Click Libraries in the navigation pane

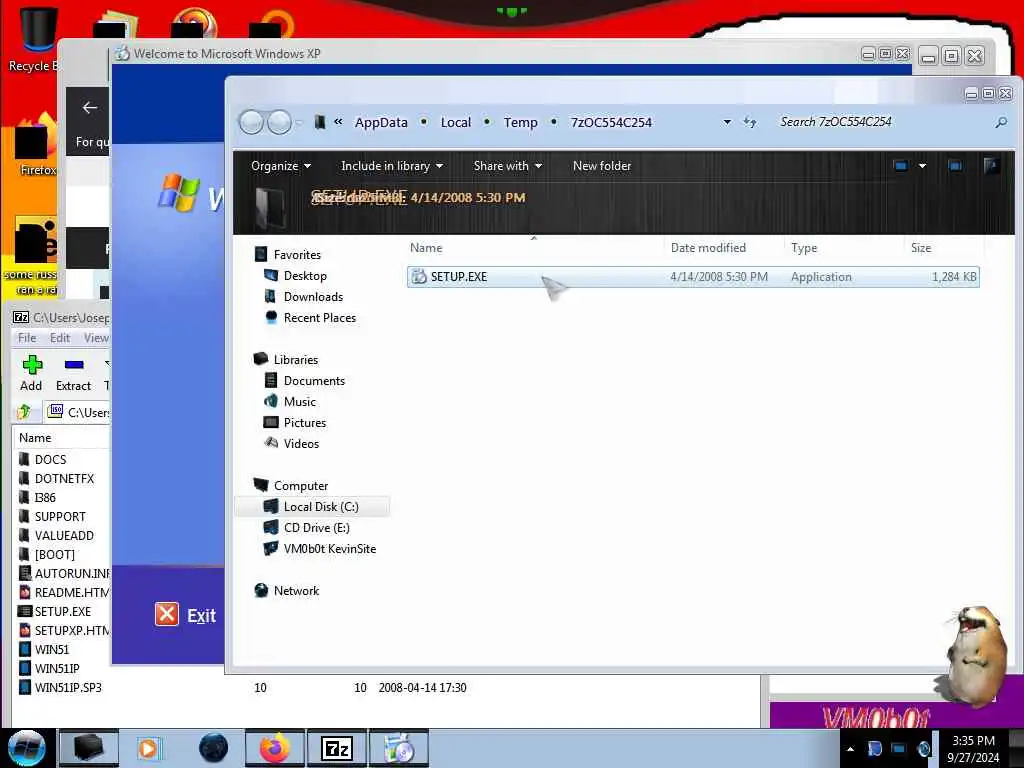click(296, 360)
